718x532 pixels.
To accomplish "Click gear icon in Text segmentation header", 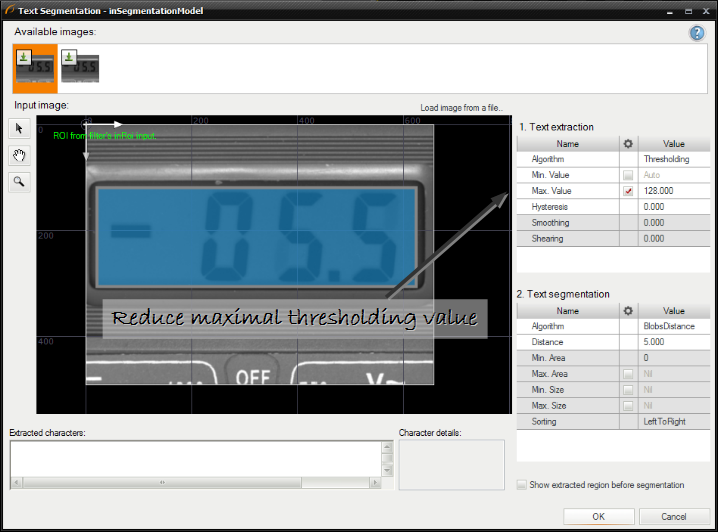I will (627, 310).
